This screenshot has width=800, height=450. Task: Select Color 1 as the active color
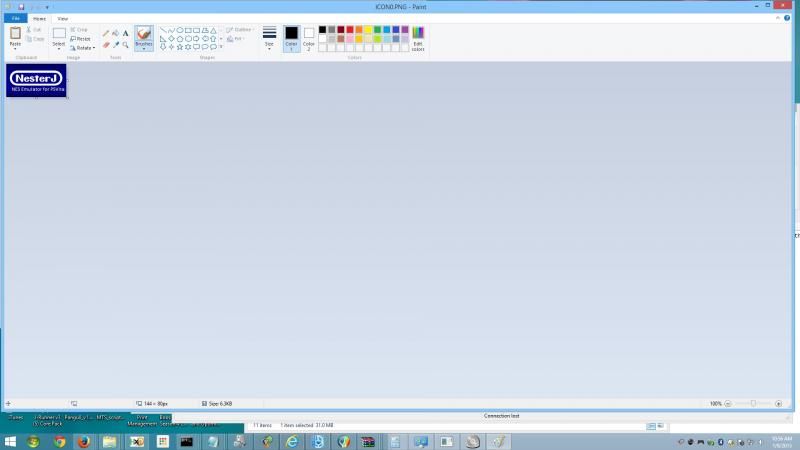tap(291, 37)
